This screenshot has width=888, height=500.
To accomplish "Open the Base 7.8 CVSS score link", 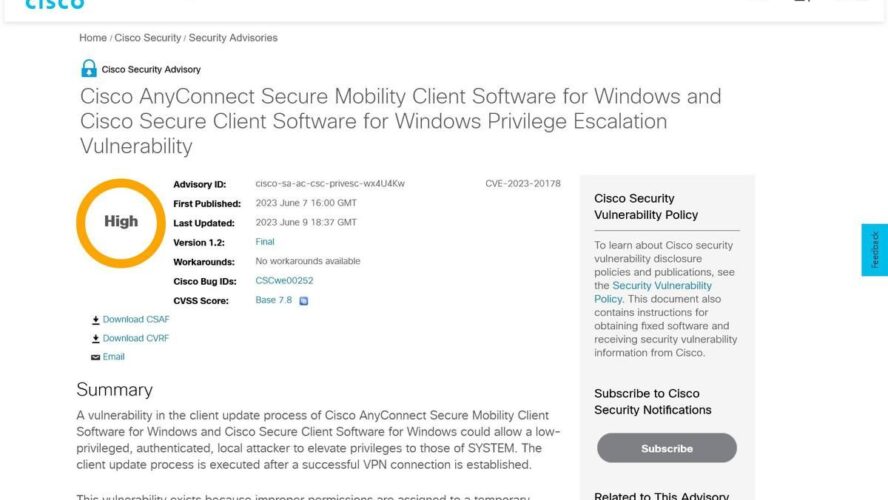I will tap(274, 300).
